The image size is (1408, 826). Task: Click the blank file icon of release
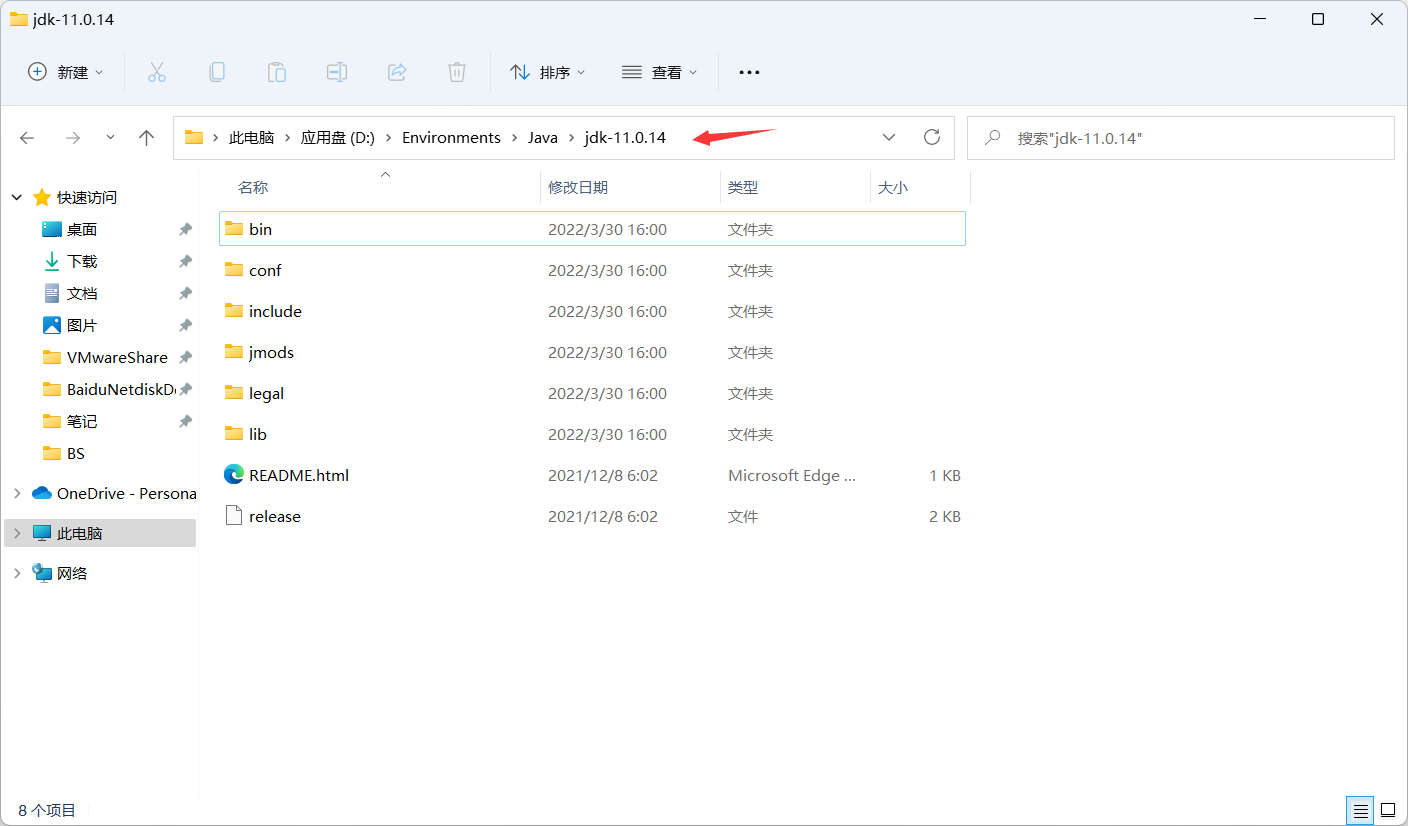pyautogui.click(x=234, y=516)
